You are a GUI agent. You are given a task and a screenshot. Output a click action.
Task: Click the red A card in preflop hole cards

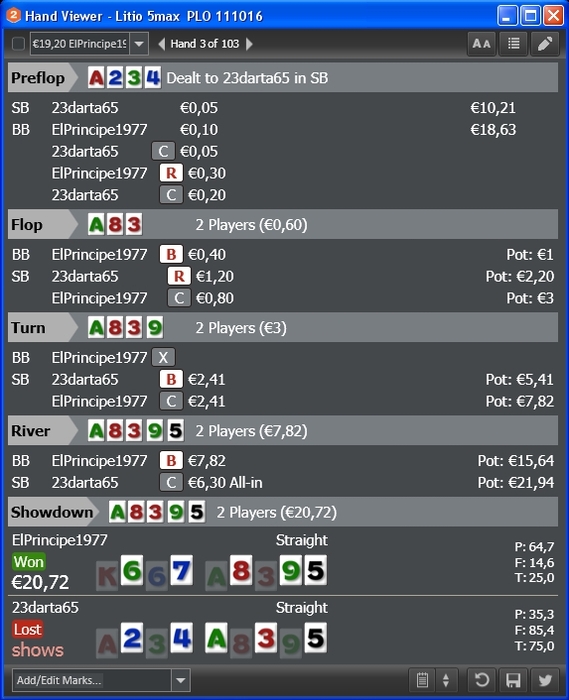tap(96, 78)
